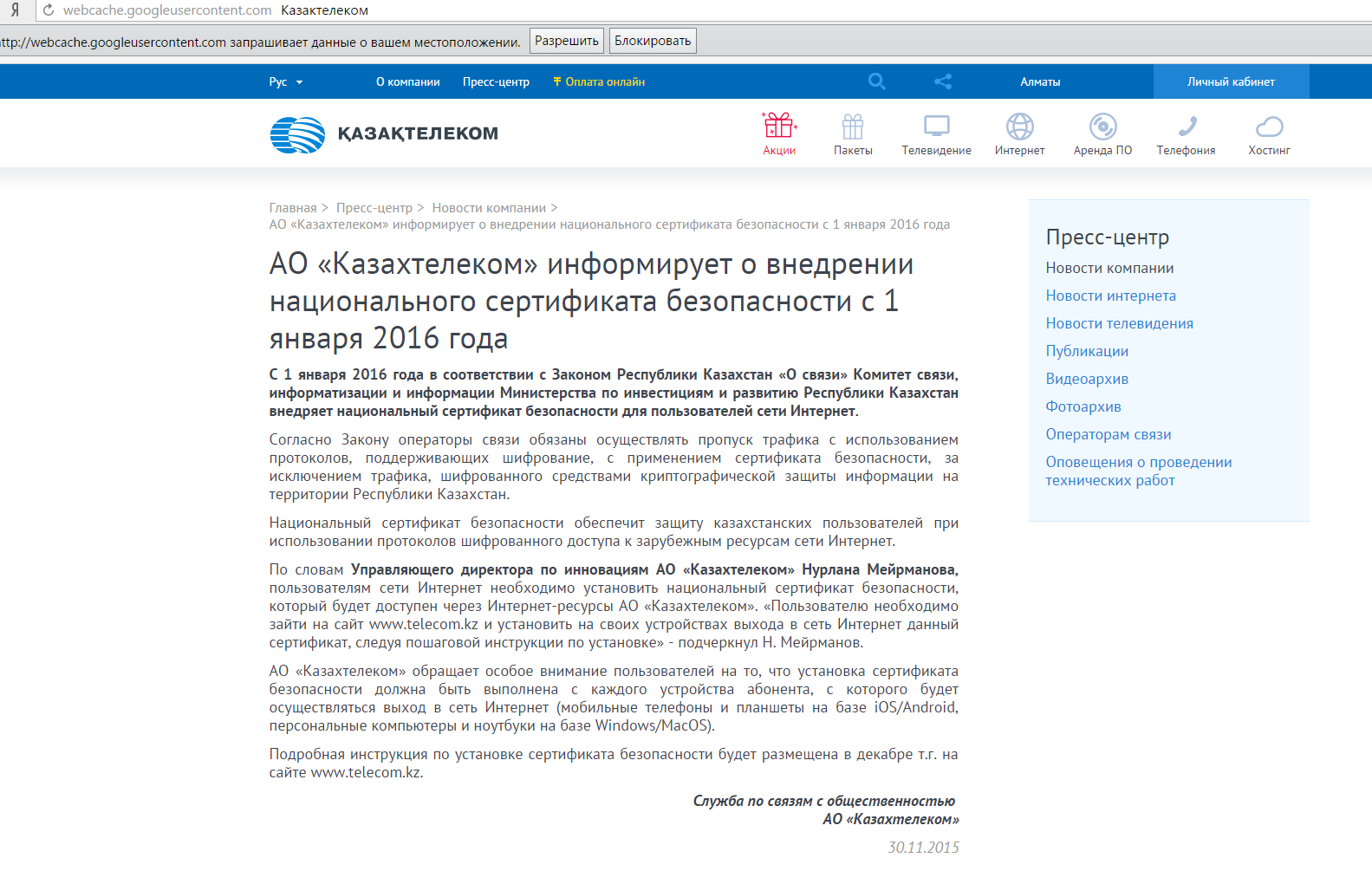Open the Телевидение monitor icon
1372x871 pixels.
[937, 127]
